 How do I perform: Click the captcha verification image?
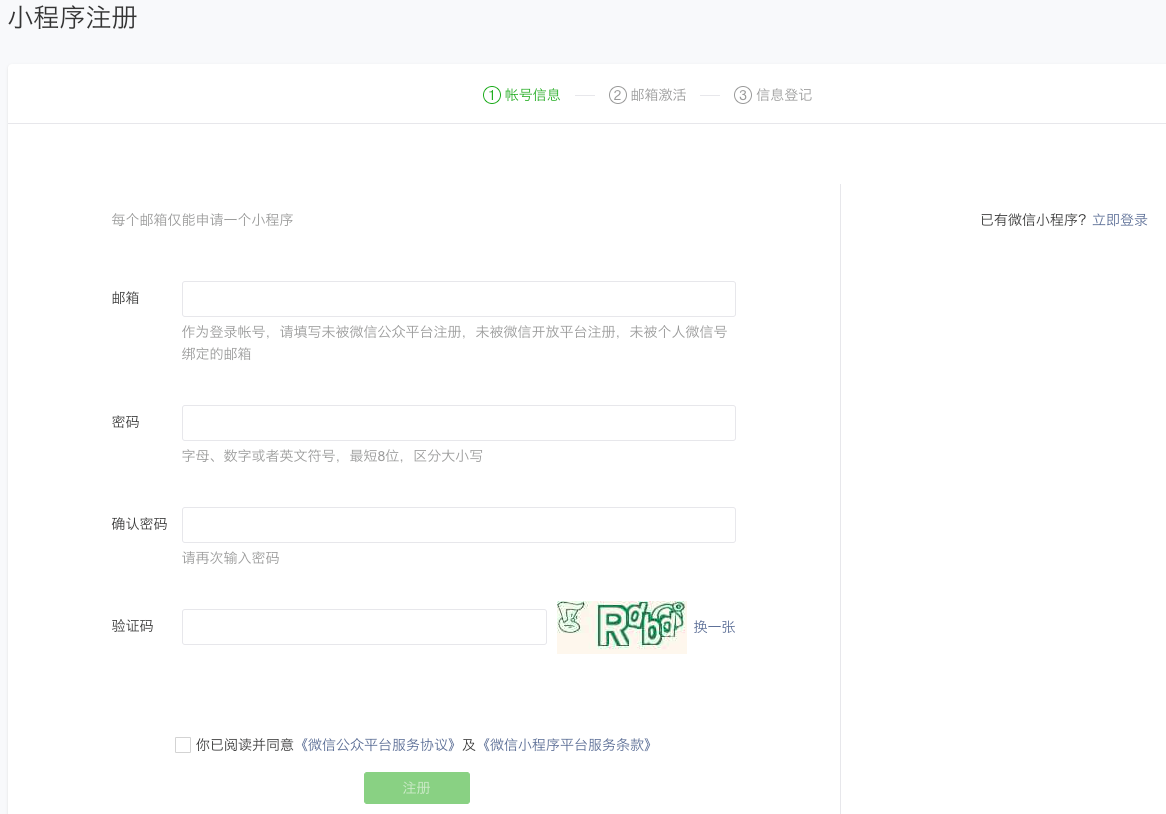pyautogui.click(x=621, y=627)
